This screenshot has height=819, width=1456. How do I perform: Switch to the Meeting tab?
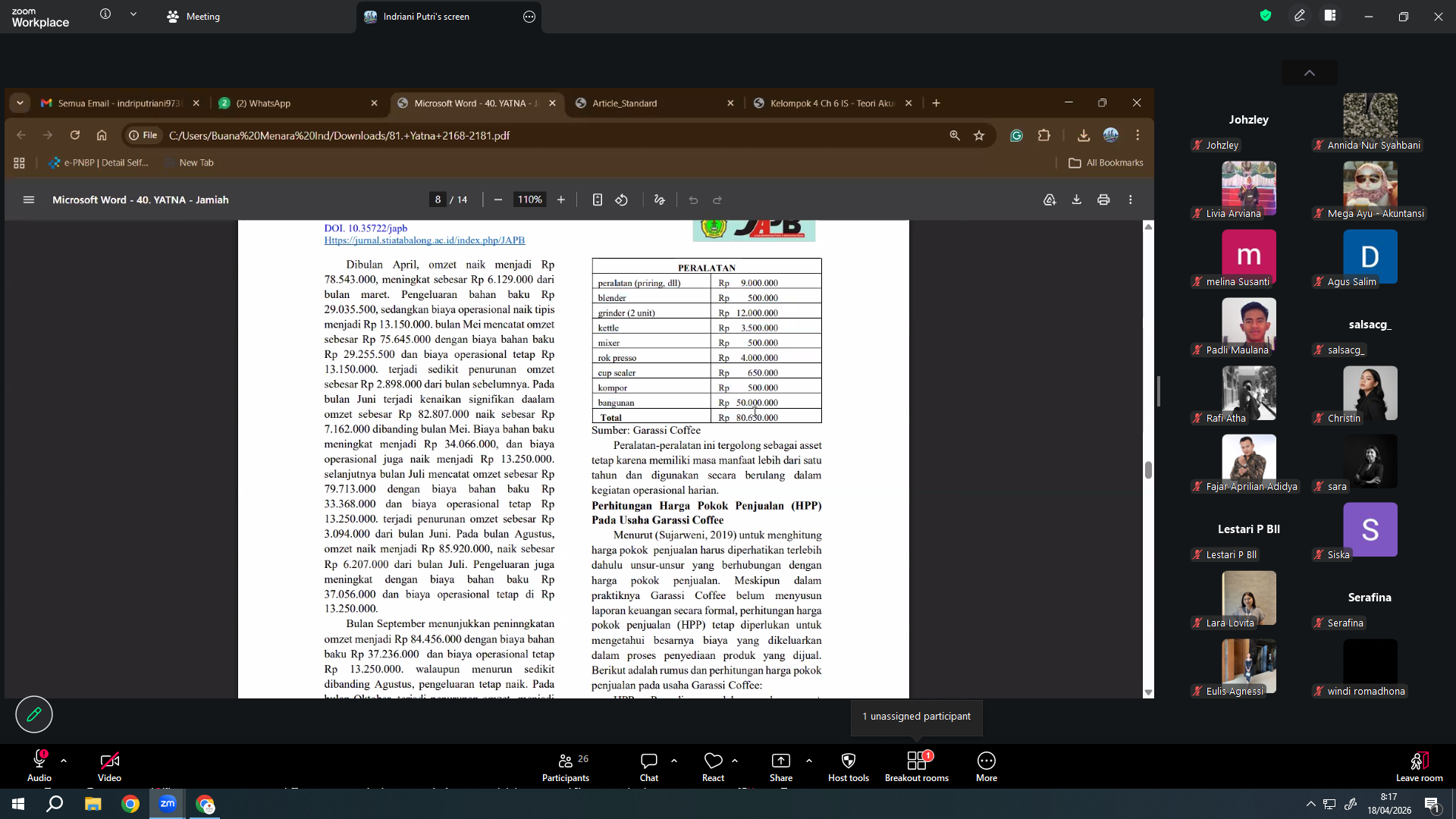point(193,17)
